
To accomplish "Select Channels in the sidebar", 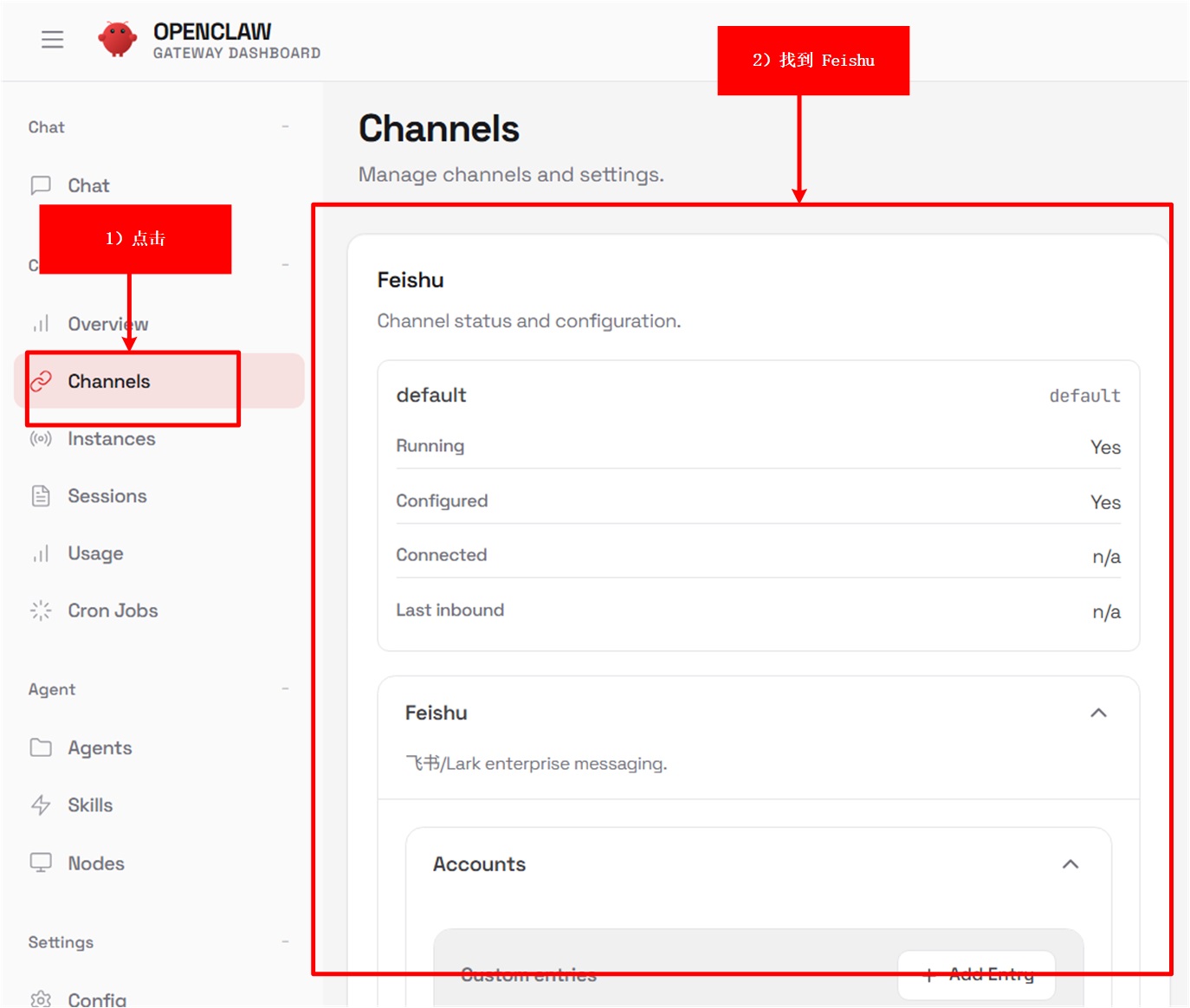I will (109, 381).
